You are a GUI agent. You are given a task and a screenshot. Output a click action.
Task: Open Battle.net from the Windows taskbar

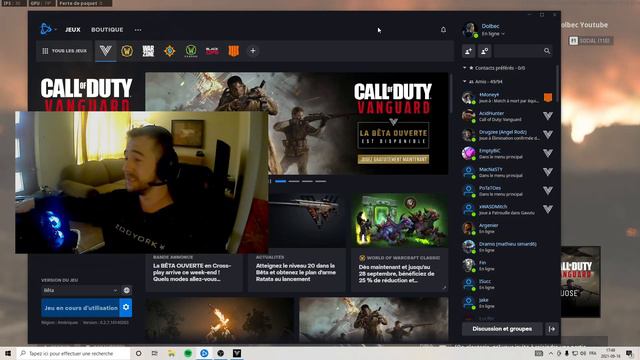tap(204, 353)
